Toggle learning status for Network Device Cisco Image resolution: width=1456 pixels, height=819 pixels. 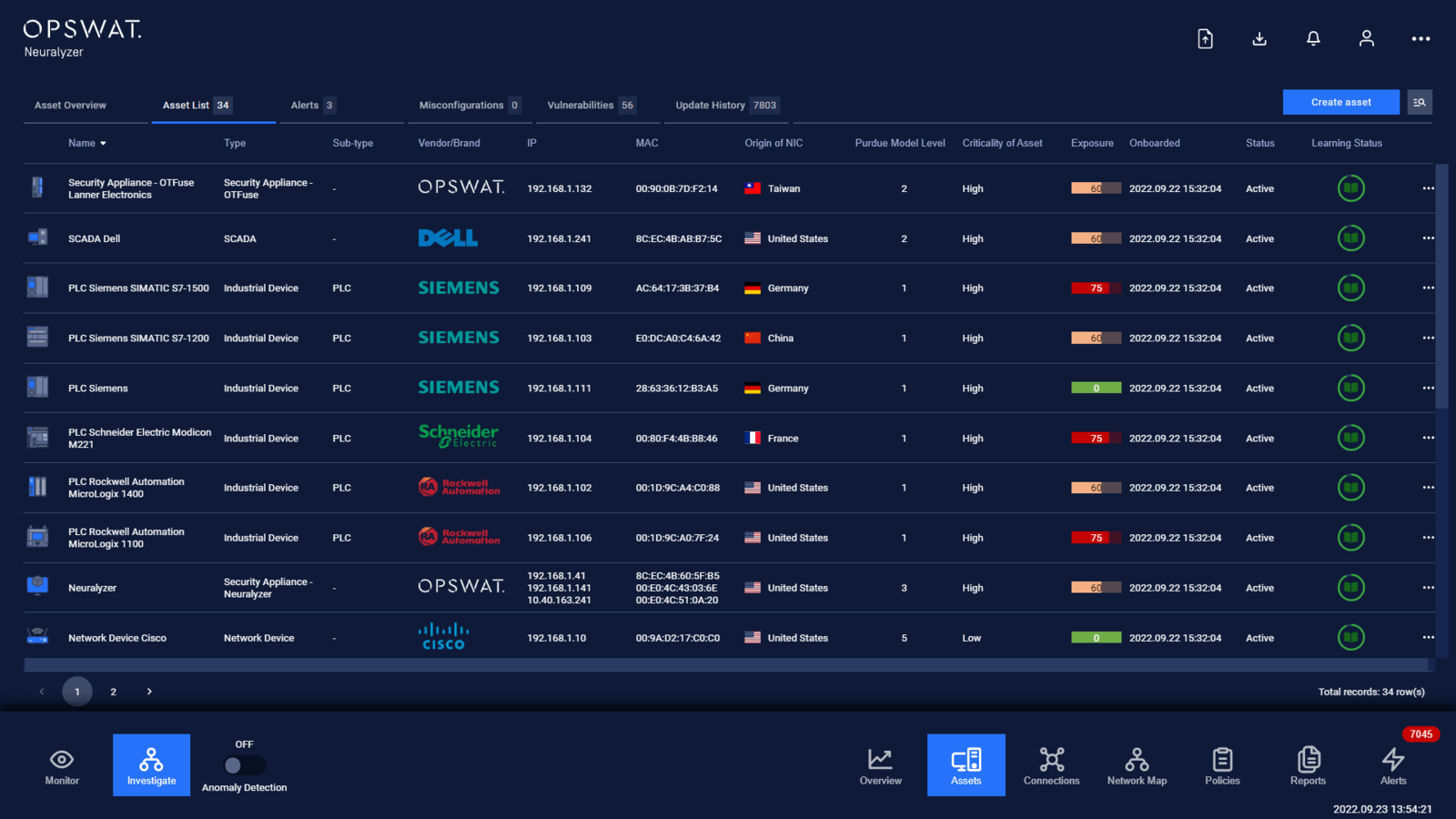pos(1351,637)
